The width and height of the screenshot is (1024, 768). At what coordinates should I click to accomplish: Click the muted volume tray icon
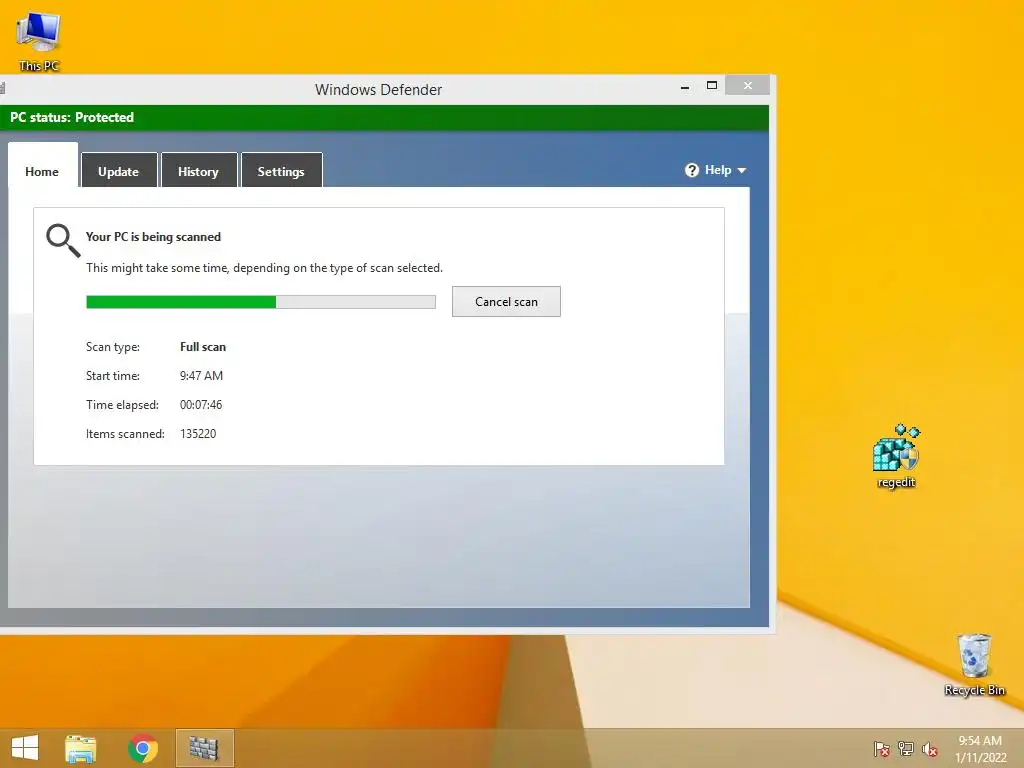pos(930,749)
